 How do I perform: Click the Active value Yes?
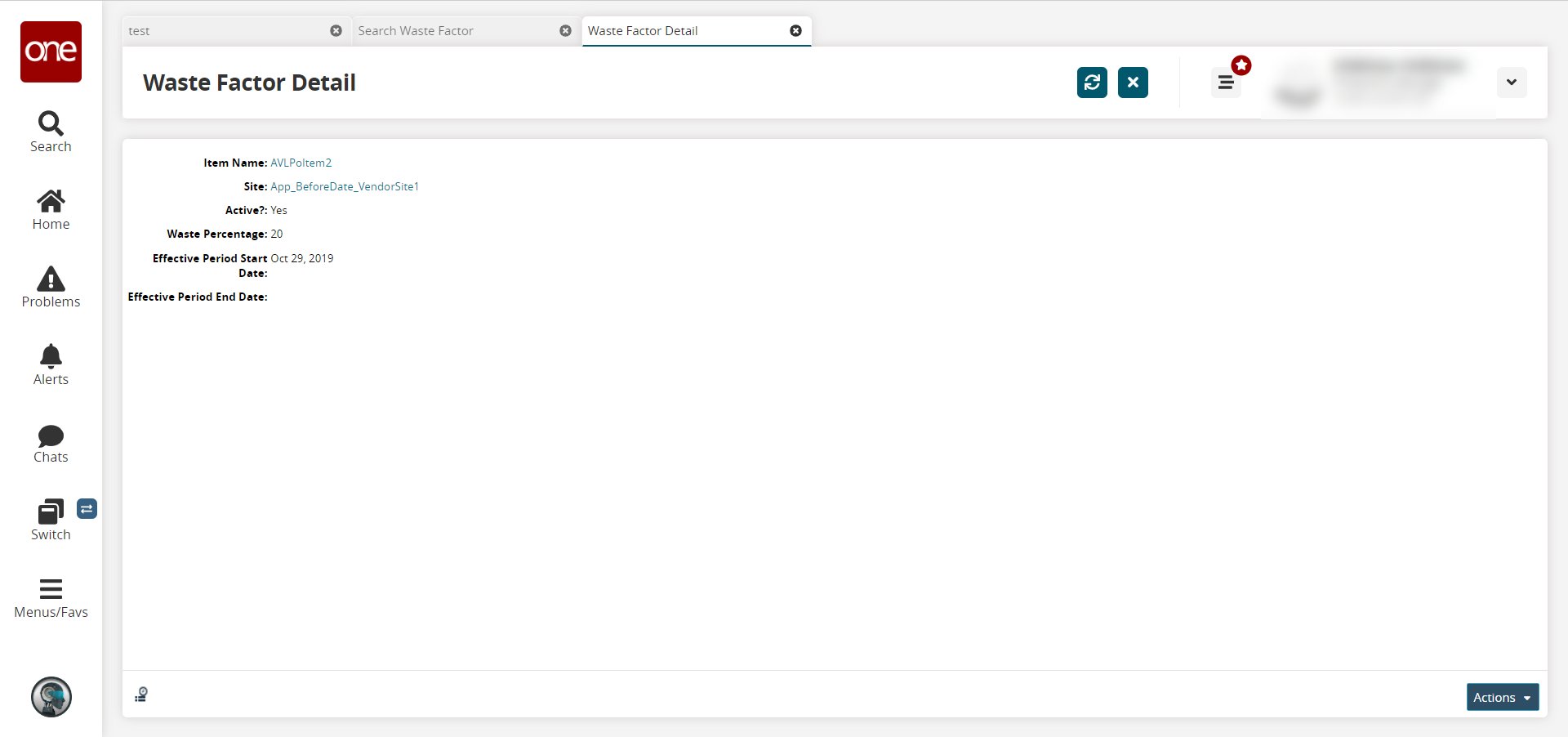click(x=279, y=211)
